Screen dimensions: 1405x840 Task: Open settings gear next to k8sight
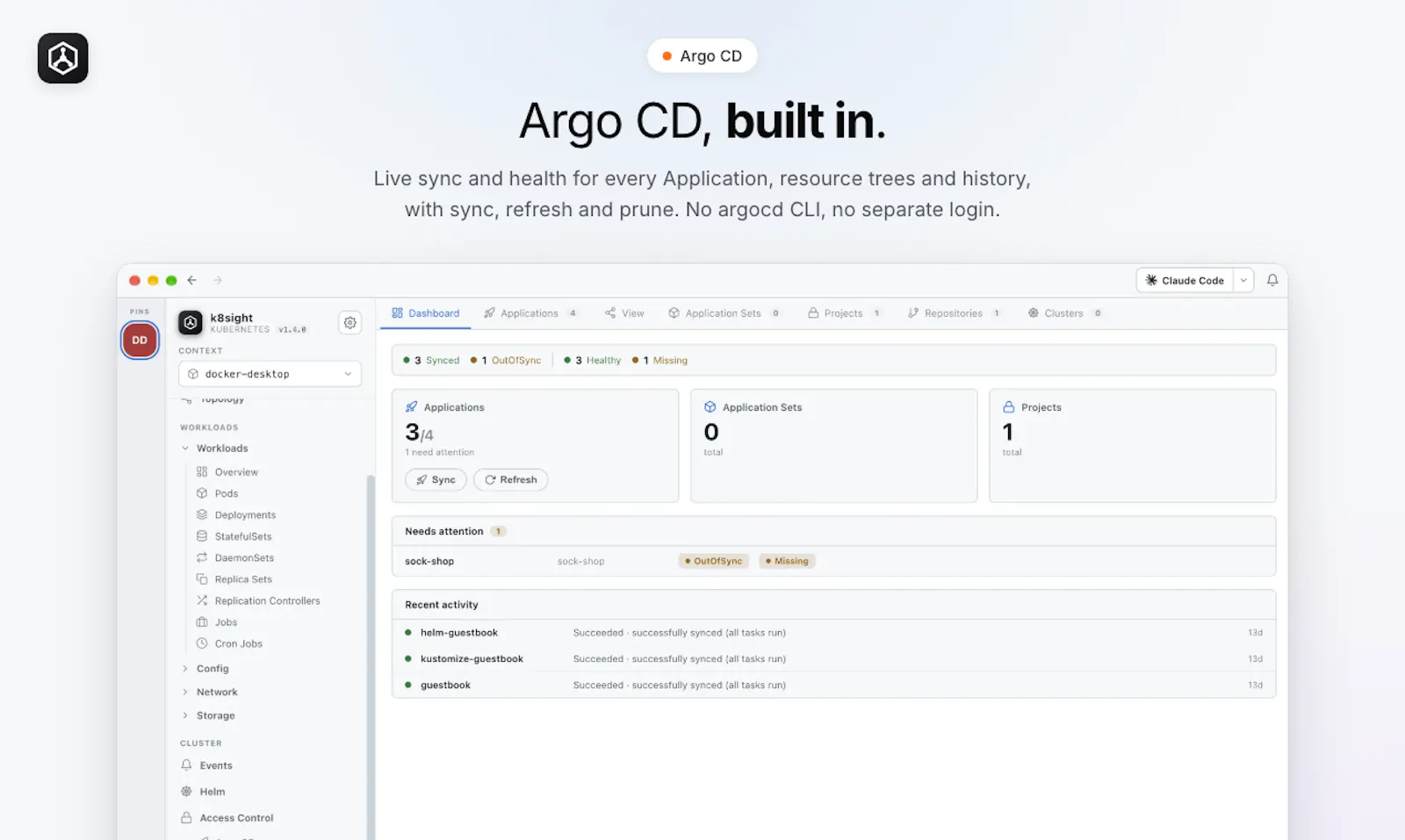tap(349, 323)
